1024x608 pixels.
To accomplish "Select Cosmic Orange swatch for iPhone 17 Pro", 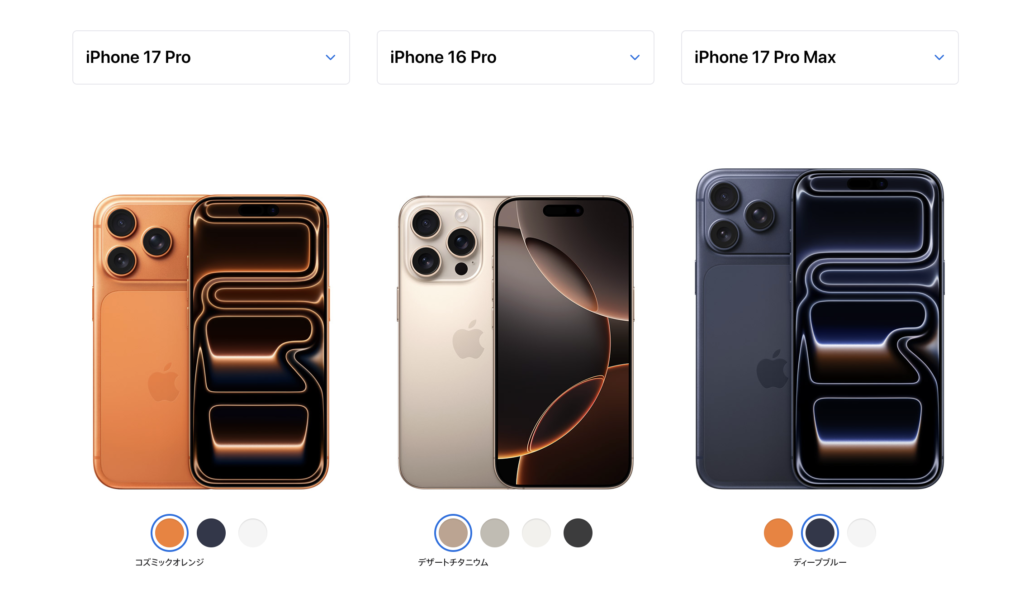I will point(169,533).
